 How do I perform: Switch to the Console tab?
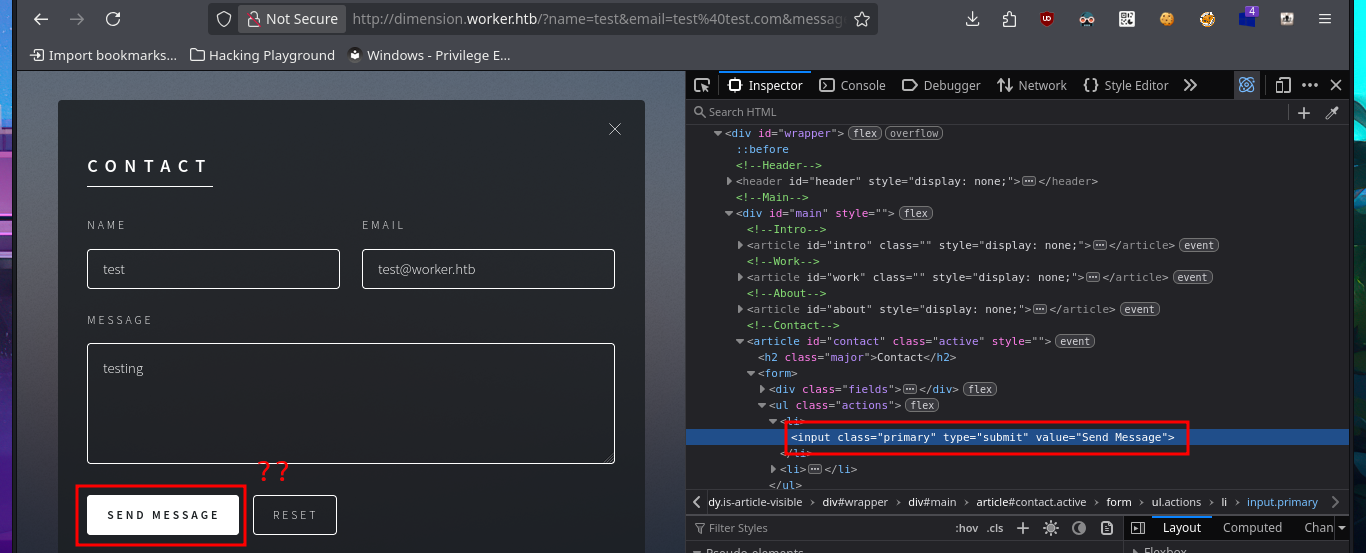coord(852,85)
